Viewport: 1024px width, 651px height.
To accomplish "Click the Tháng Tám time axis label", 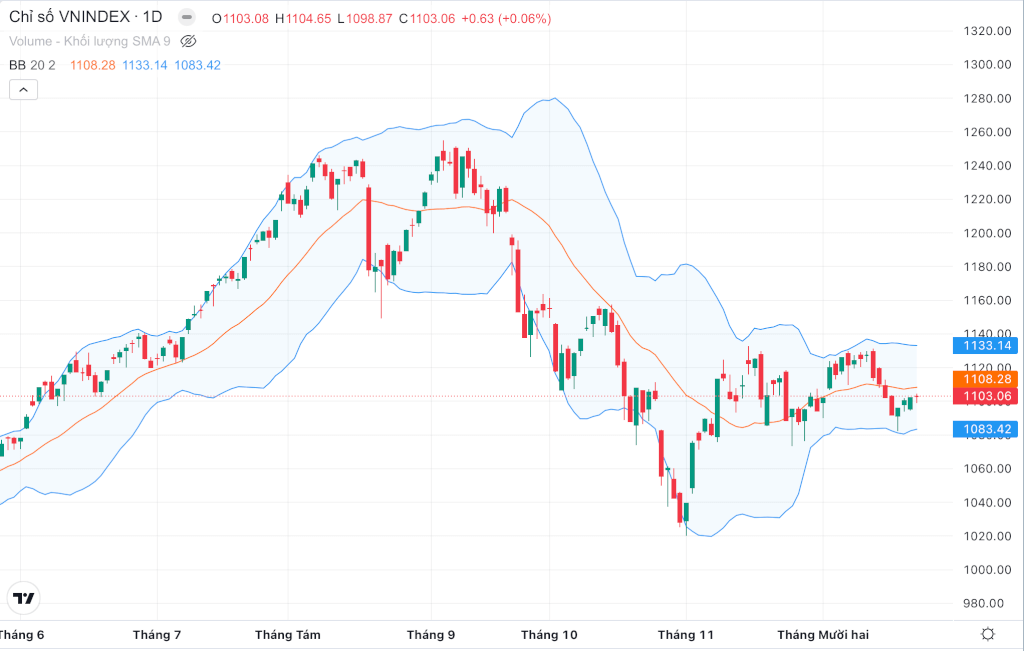I will click(x=288, y=635).
